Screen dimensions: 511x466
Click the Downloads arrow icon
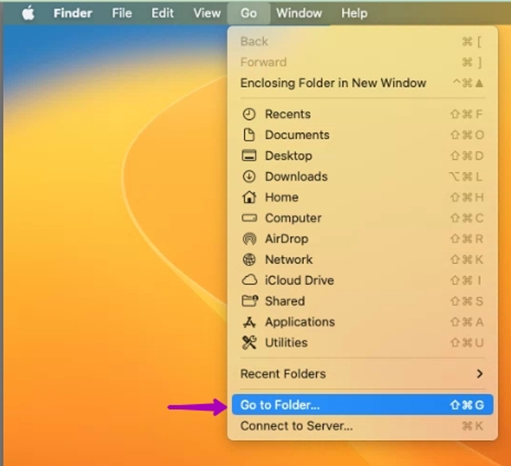[249, 177]
